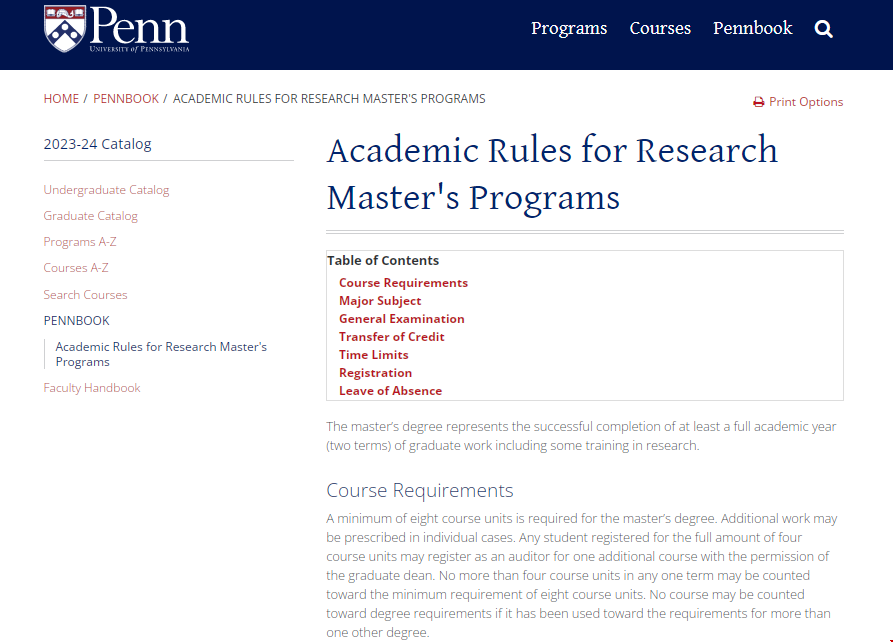Go to Pennbook in top navigation

(752, 28)
